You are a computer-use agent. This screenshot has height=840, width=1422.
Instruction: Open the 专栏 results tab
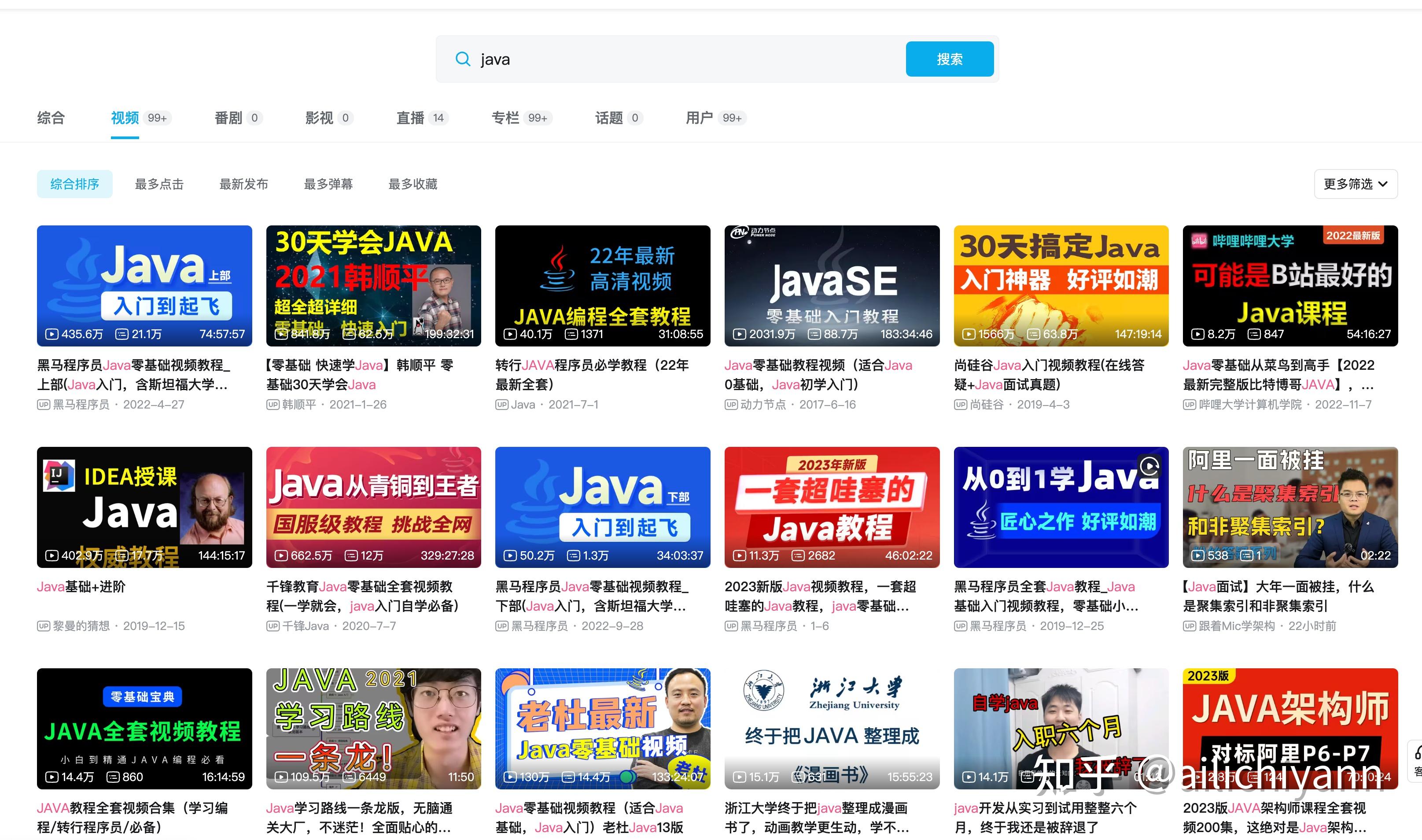click(x=505, y=118)
